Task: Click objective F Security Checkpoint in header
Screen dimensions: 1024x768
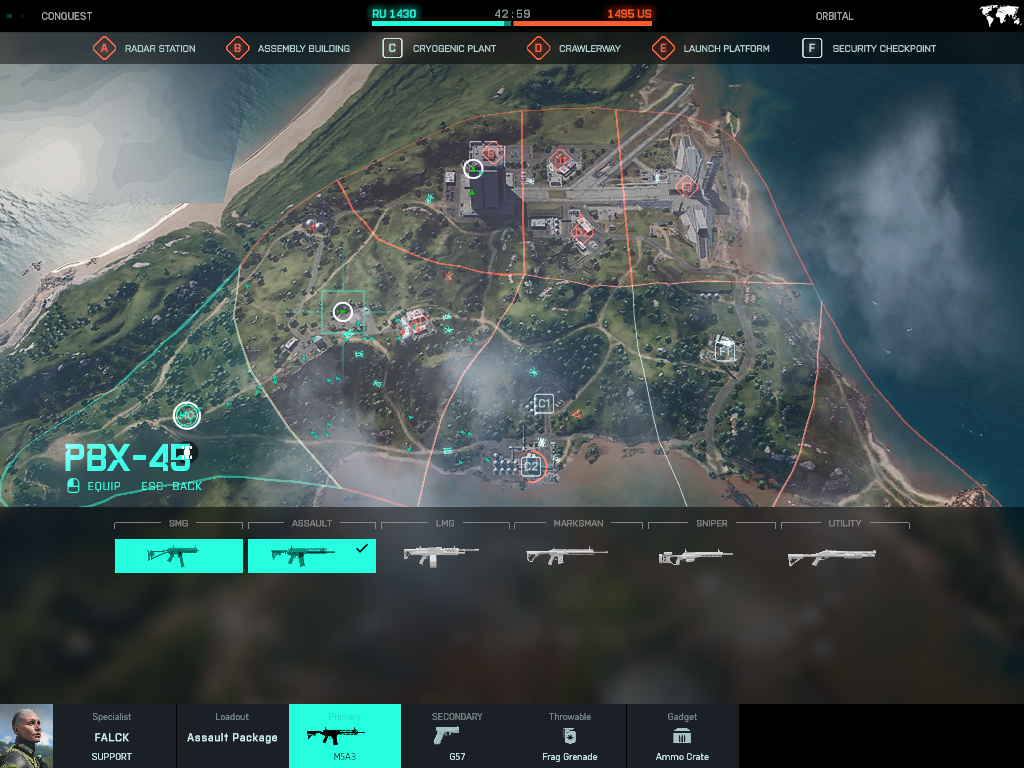Action: point(869,48)
